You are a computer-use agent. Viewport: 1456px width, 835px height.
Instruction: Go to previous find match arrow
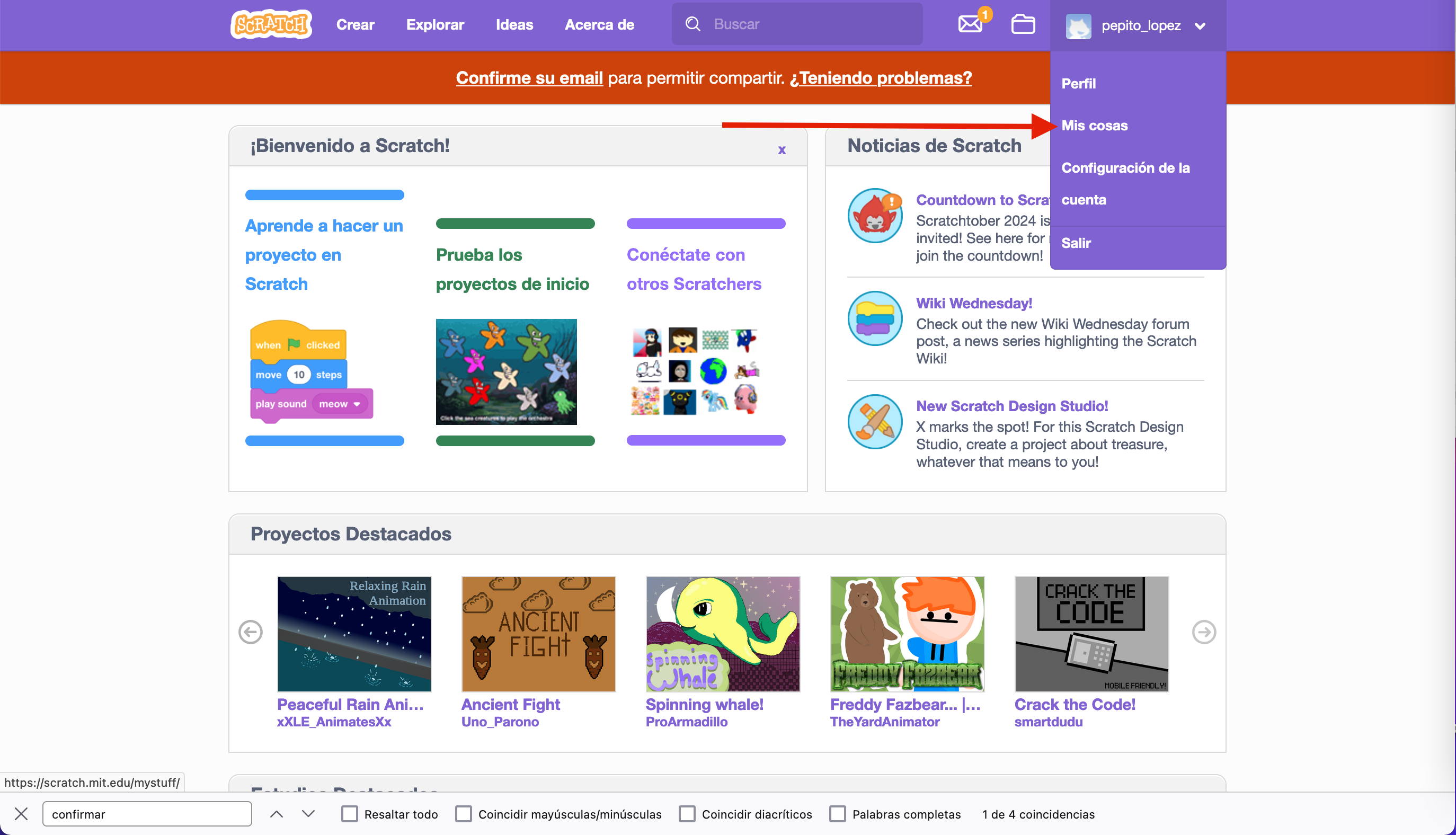[277, 814]
